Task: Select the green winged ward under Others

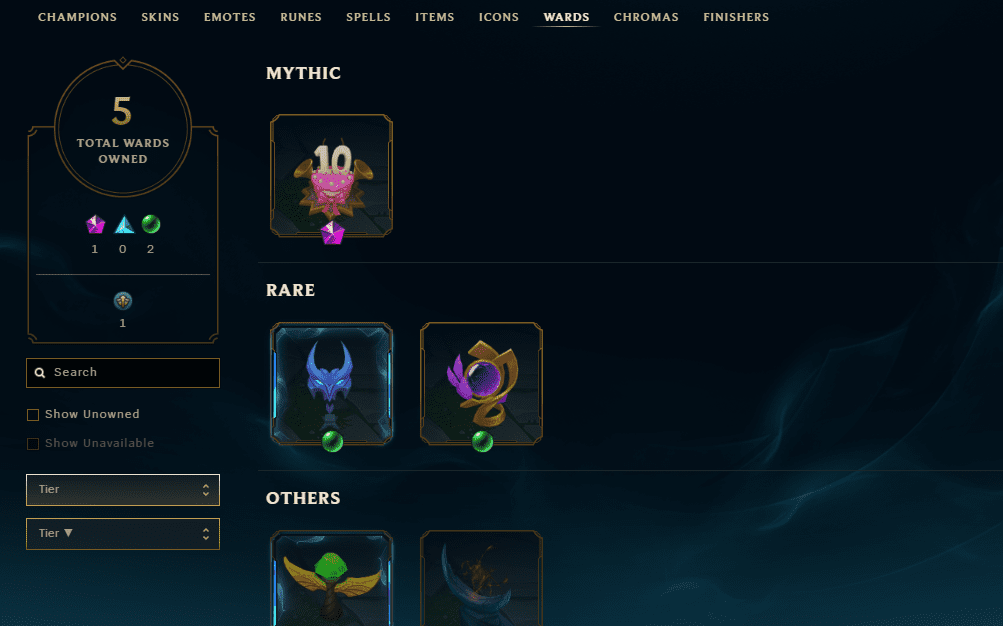Action: tap(331, 578)
